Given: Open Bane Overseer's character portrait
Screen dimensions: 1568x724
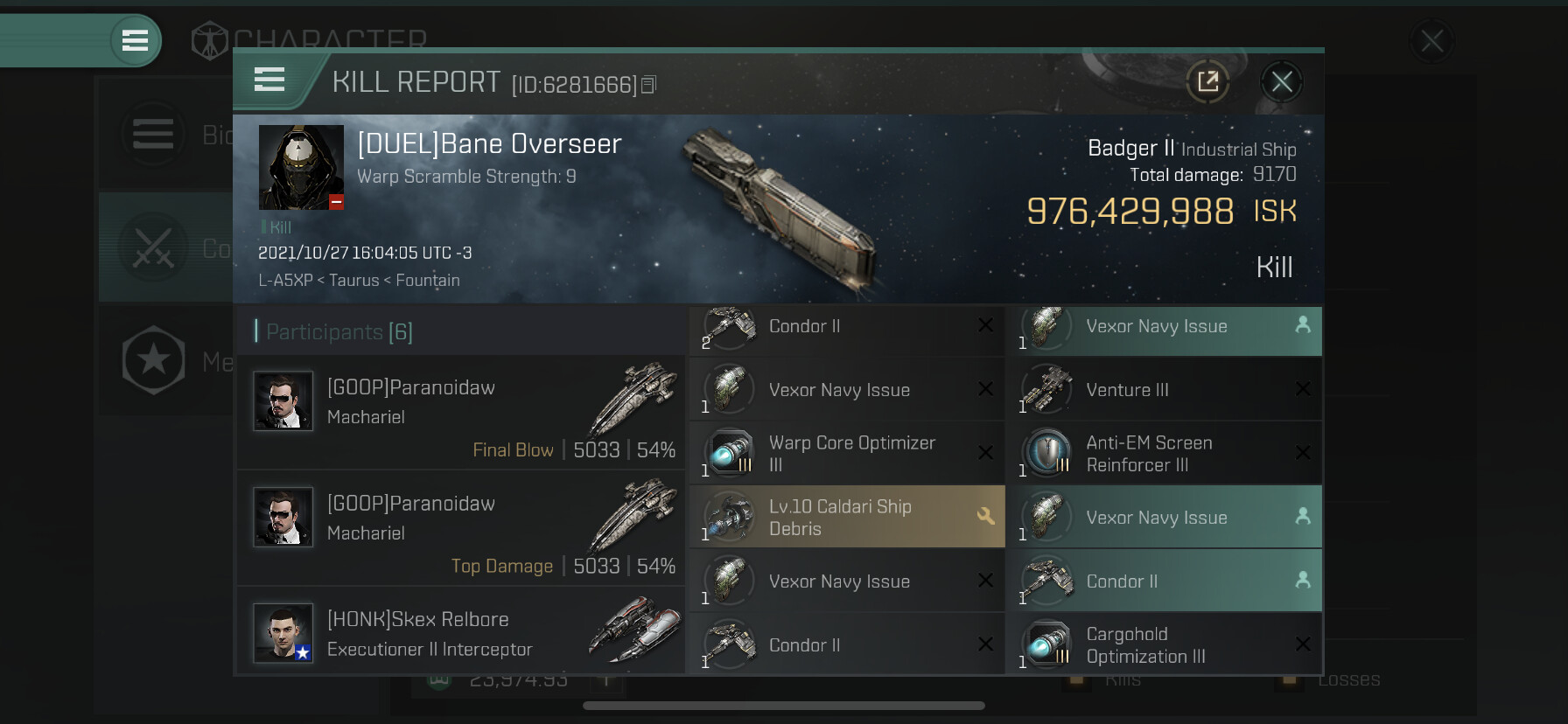Looking at the screenshot, I should coord(301,167).
